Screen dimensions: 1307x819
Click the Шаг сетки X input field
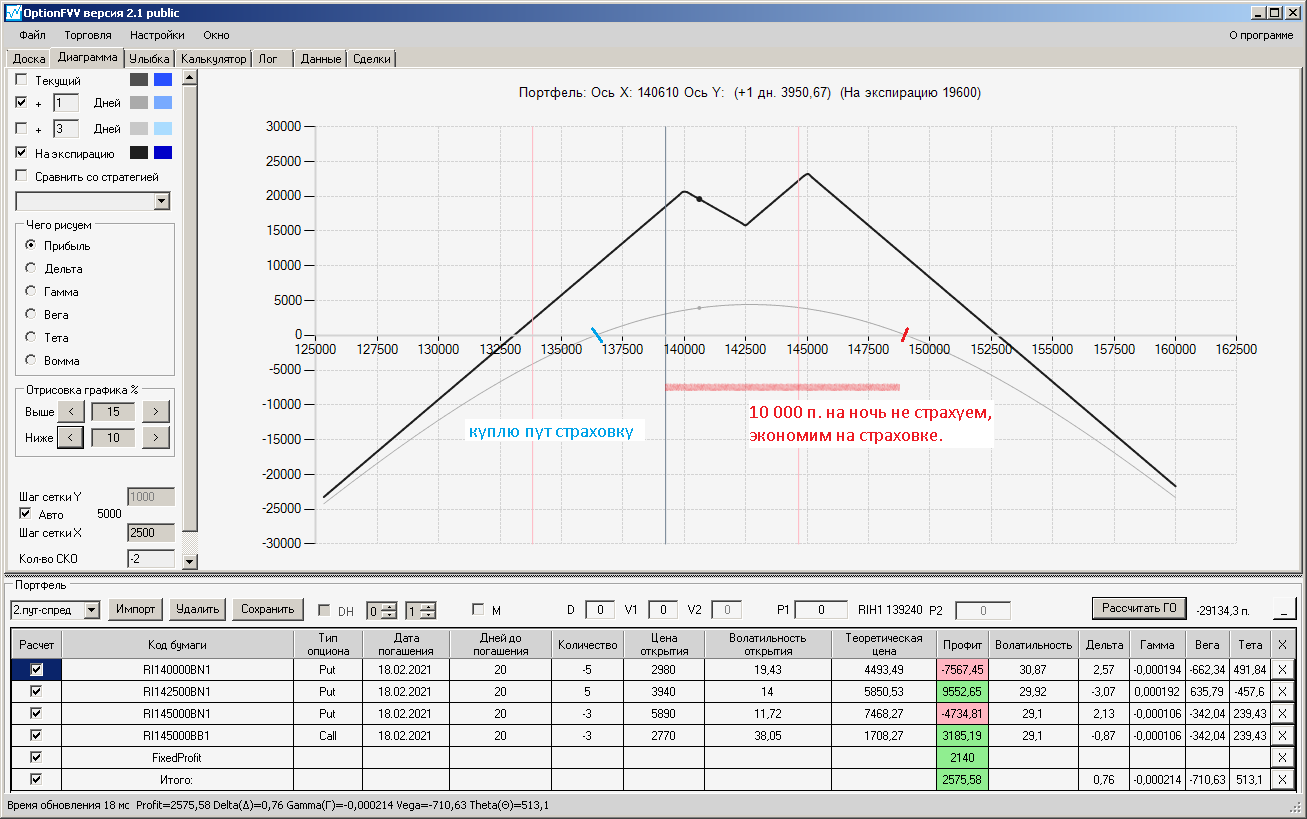(151, 533)
